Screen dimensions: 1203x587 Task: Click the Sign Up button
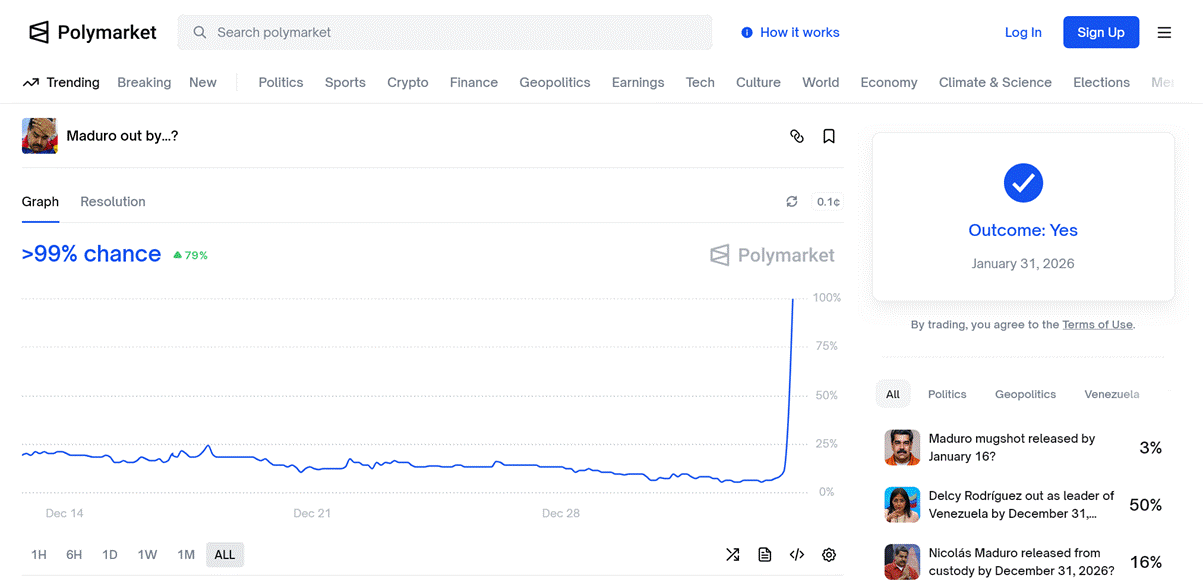click(x=1101, y=32)
